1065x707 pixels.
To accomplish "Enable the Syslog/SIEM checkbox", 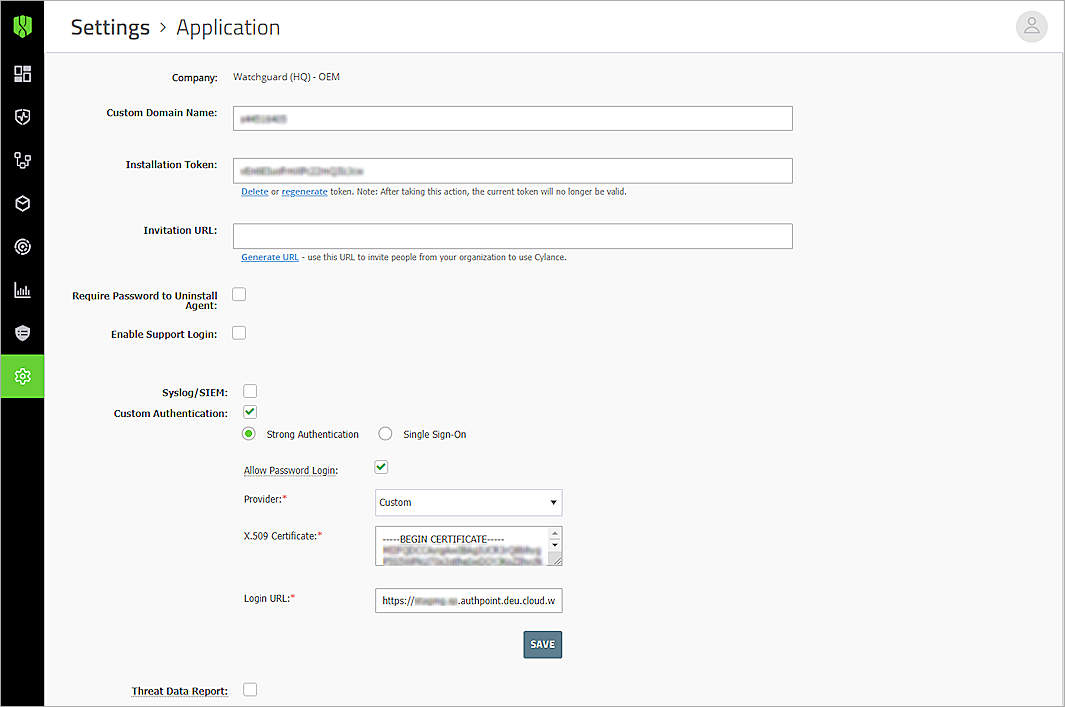I will tap(249, 391).
